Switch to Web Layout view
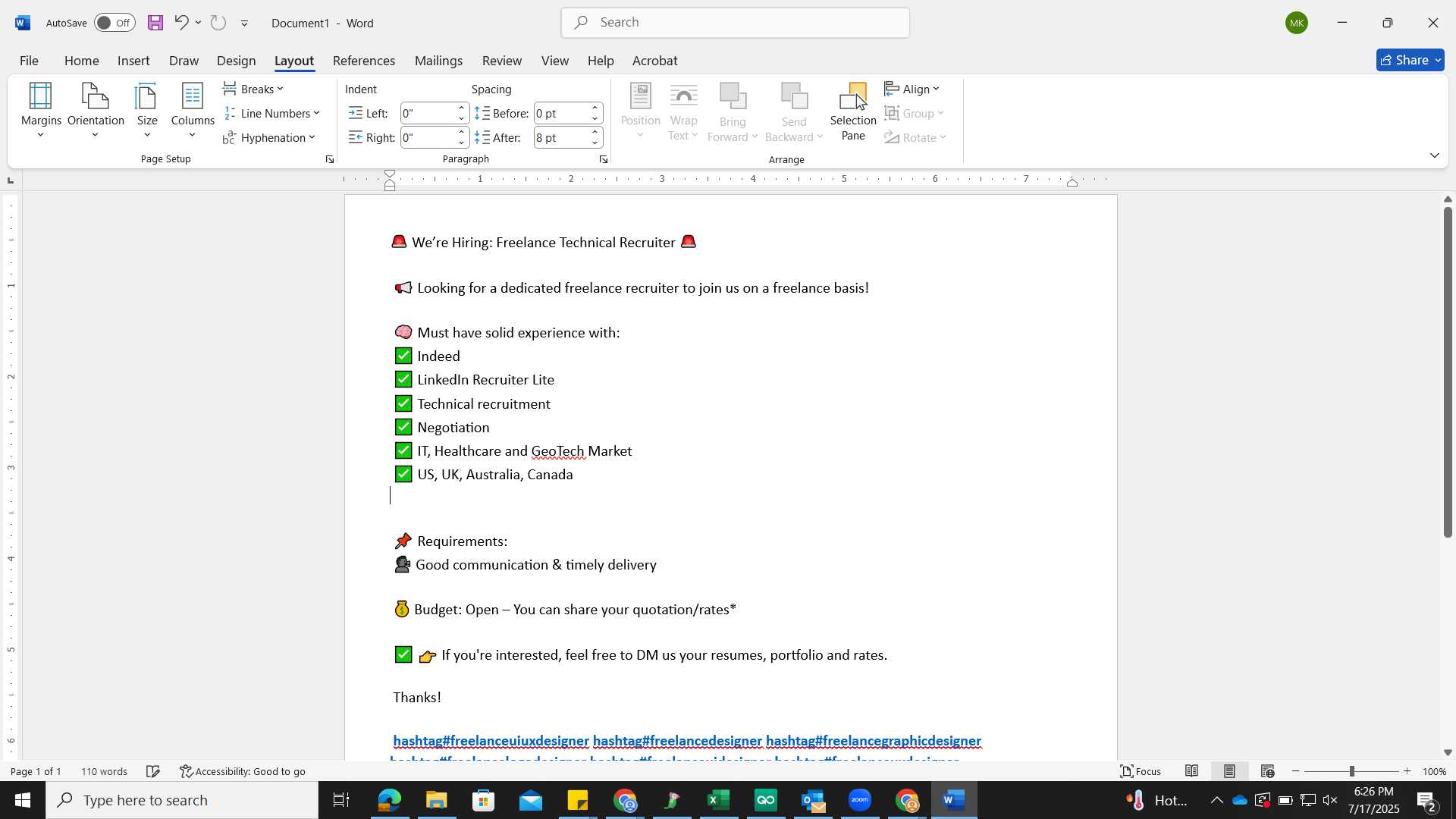 (x=1267, y=772)
